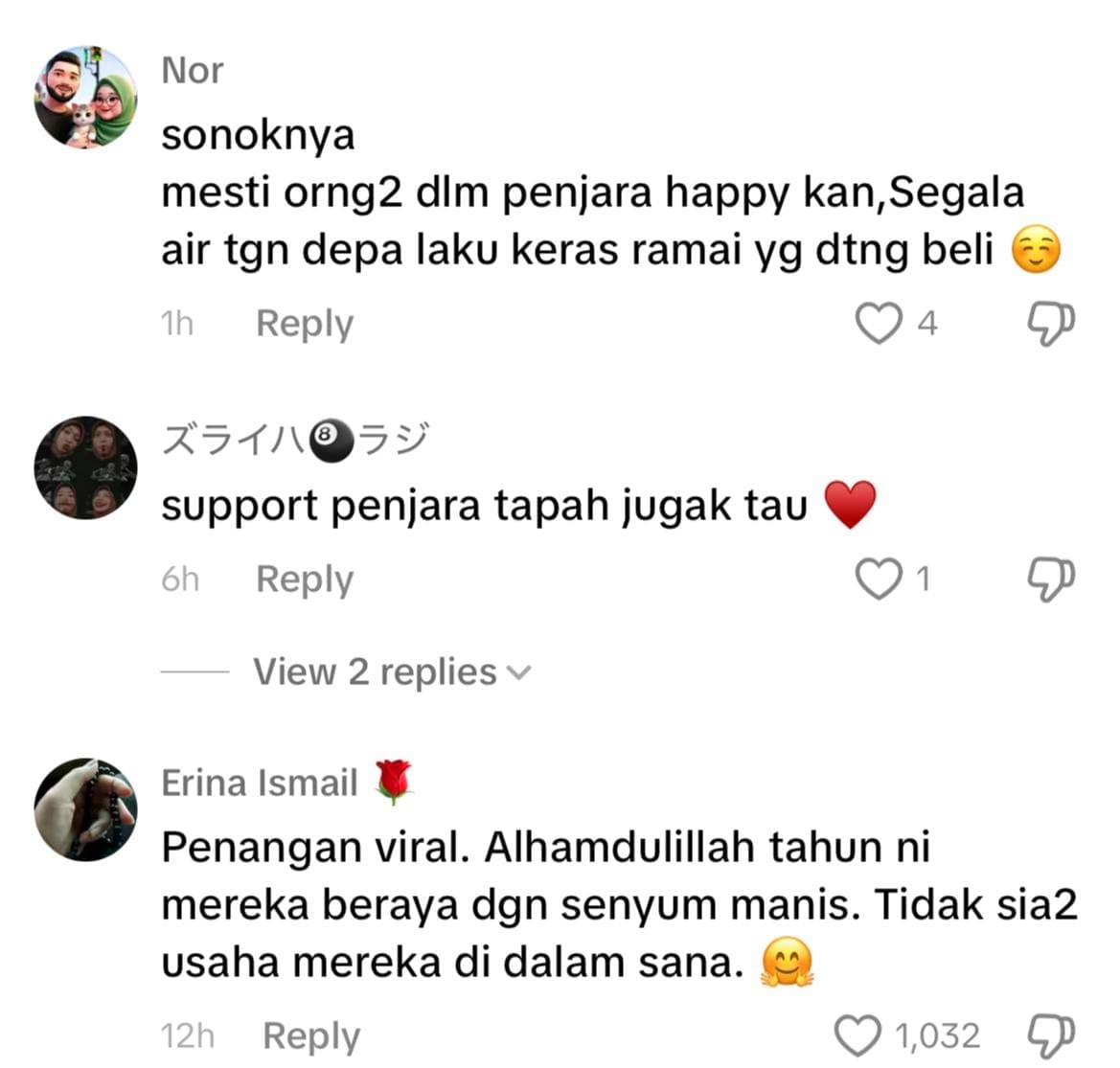Dislike Nor's comment with thumbs-down icon
This screenshot has height=1068, width=1120.
pos(1051,324)
